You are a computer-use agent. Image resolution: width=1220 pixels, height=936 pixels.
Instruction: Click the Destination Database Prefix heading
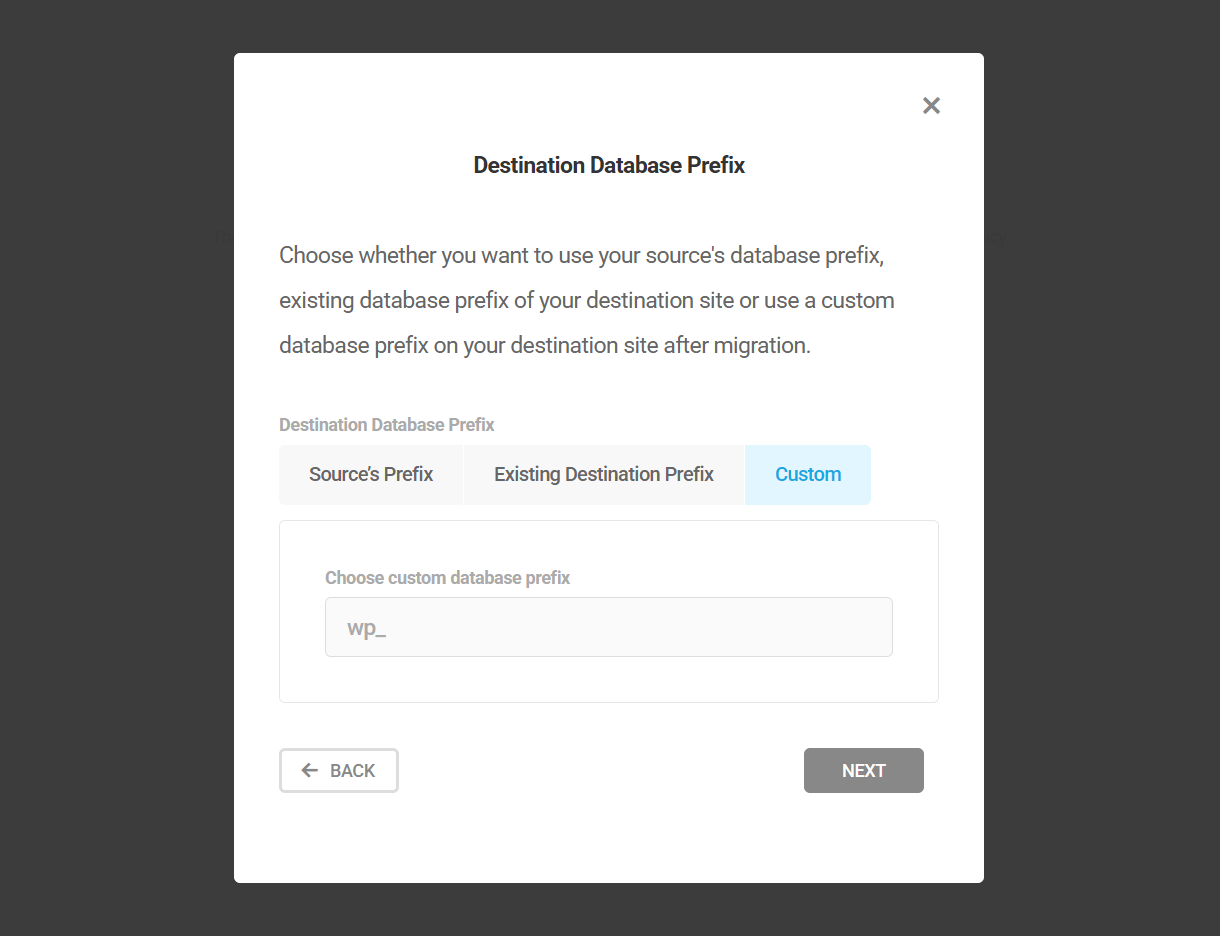(608, 164)
